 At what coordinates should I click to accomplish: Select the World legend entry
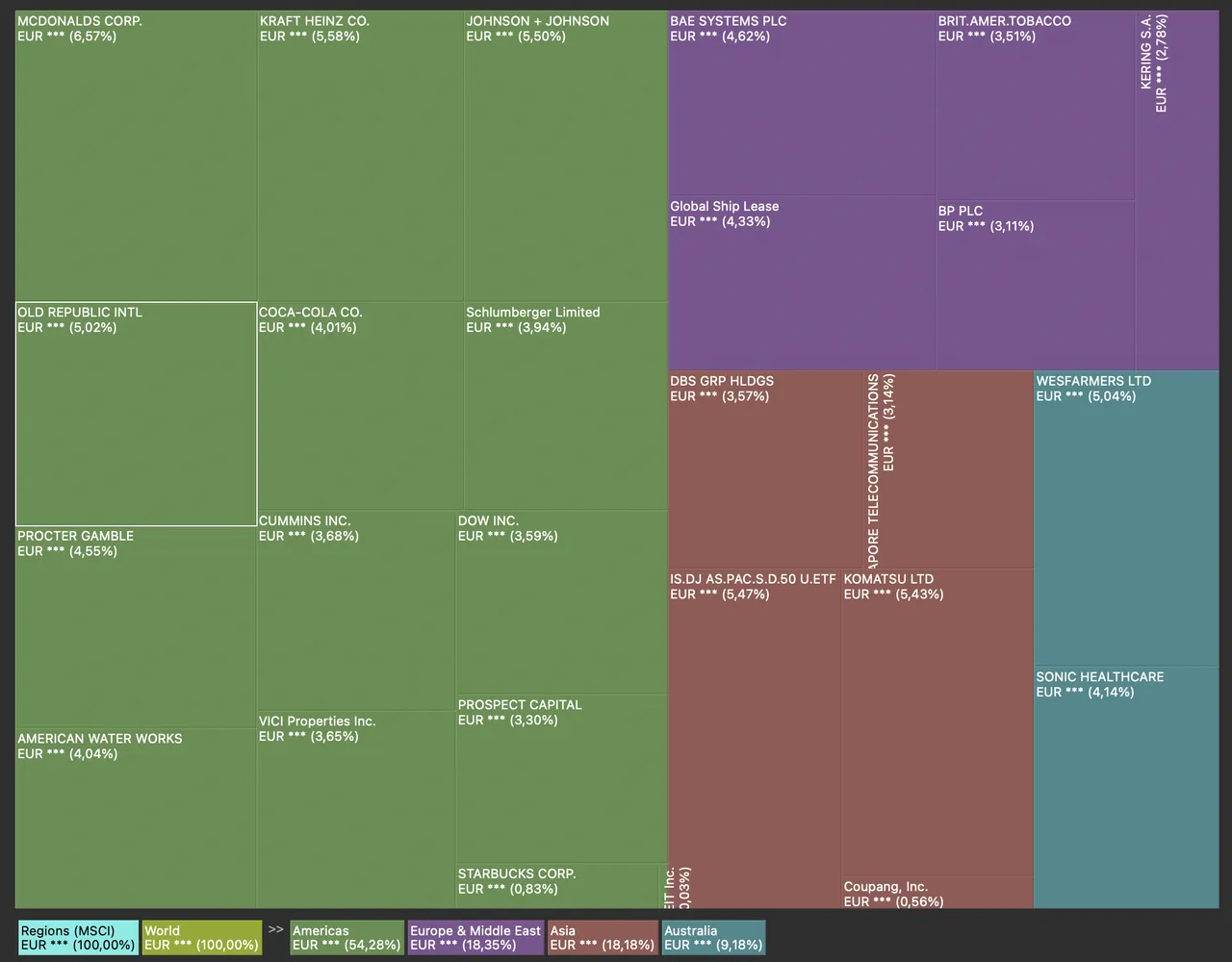(x=201, y=938)
